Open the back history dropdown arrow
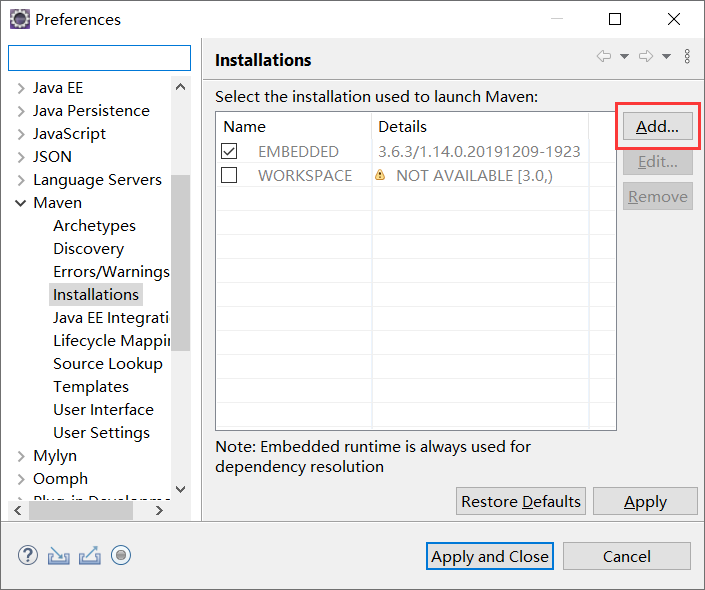Image resolution: width=705 pixels, height=590 pixels. pos(625,56)
